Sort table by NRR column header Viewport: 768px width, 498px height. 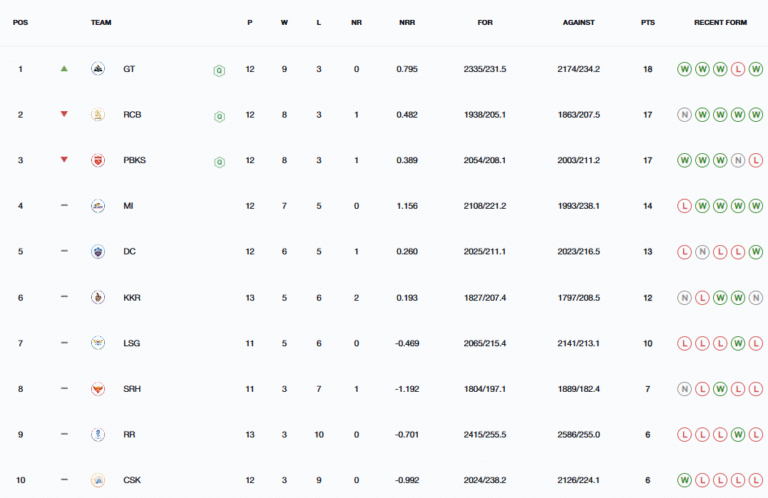tap(406, 22)
